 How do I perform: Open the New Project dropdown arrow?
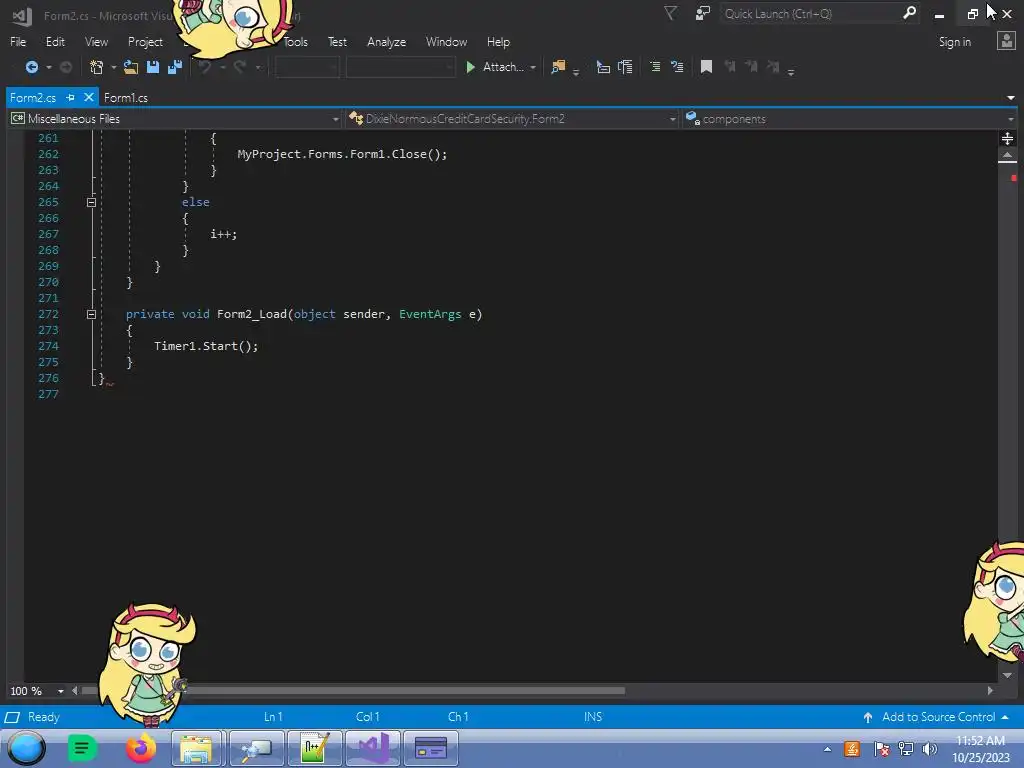[114, 67]
